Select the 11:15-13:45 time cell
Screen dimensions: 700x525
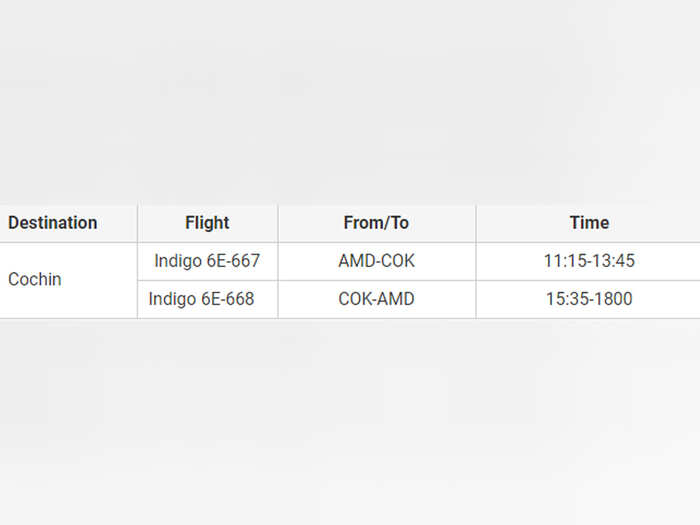point(588,262)
